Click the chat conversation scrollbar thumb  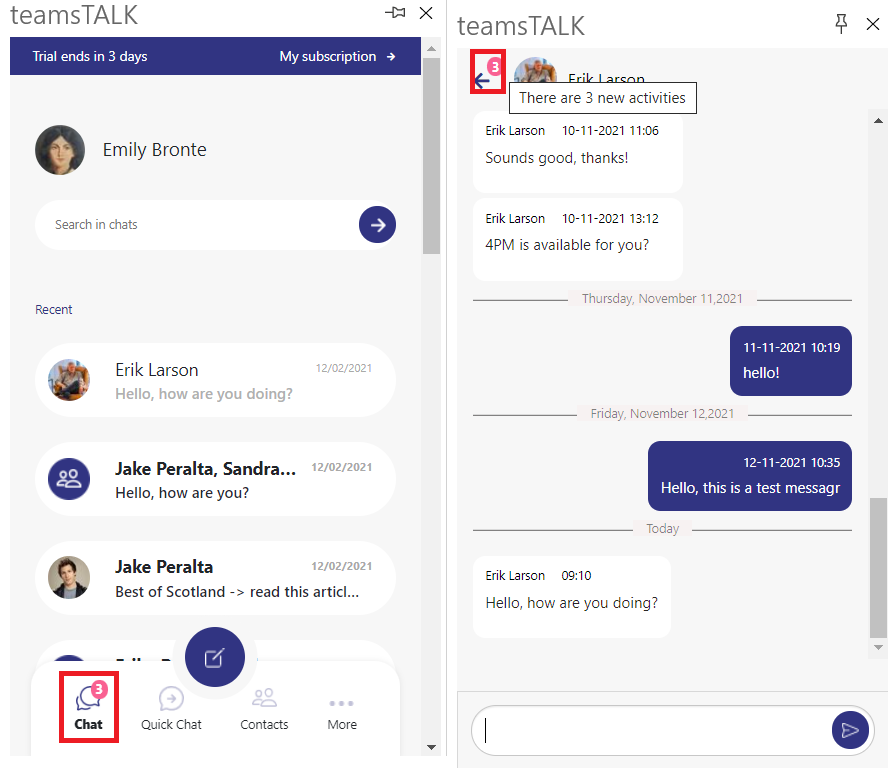click(878, 568)
